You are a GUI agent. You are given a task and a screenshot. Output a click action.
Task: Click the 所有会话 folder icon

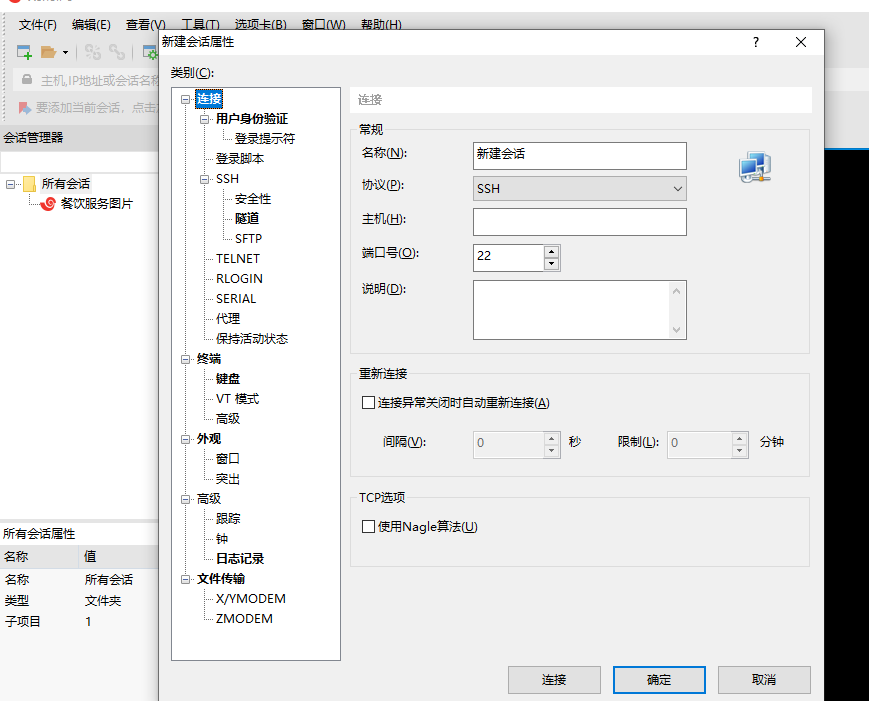coord(29,183)
